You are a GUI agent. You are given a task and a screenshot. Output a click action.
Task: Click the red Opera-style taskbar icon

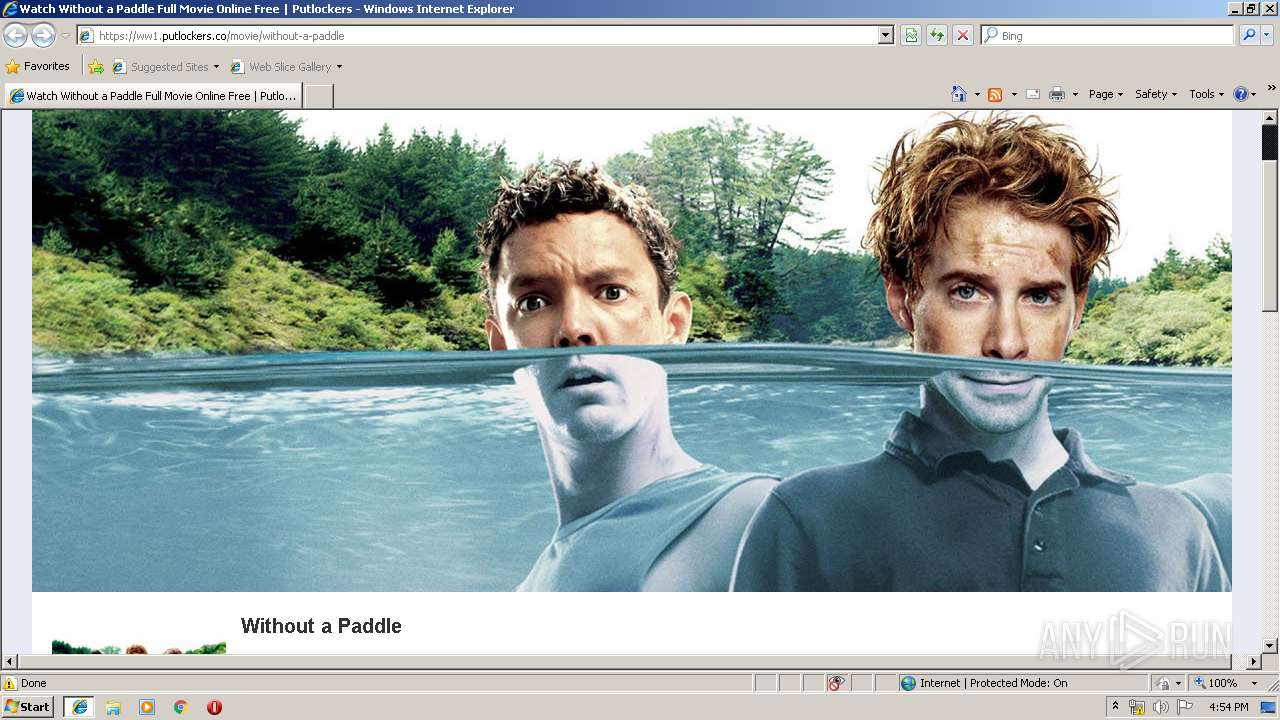coord(214,707)
